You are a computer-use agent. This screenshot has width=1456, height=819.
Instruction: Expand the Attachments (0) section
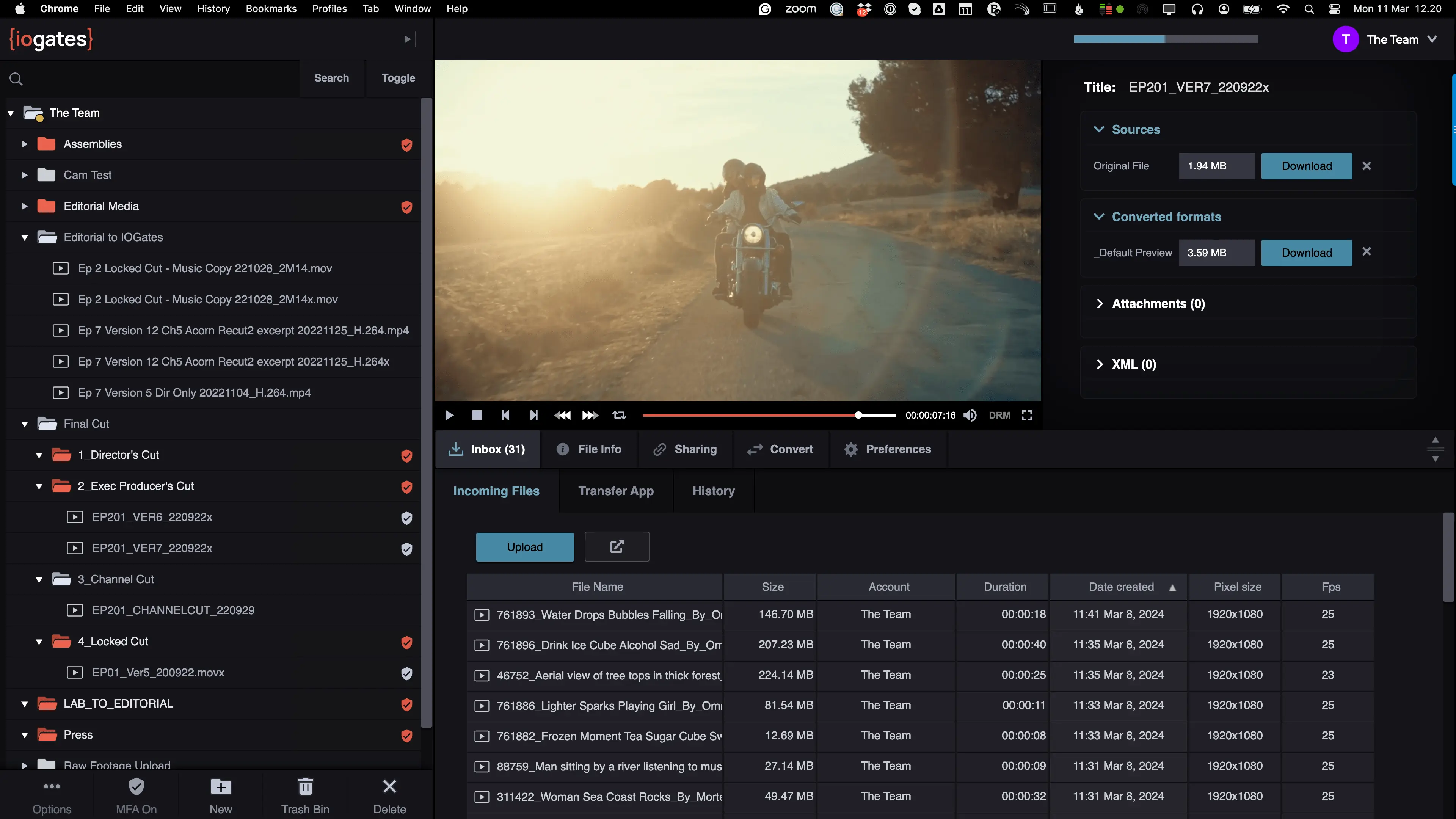[1100, 303]
